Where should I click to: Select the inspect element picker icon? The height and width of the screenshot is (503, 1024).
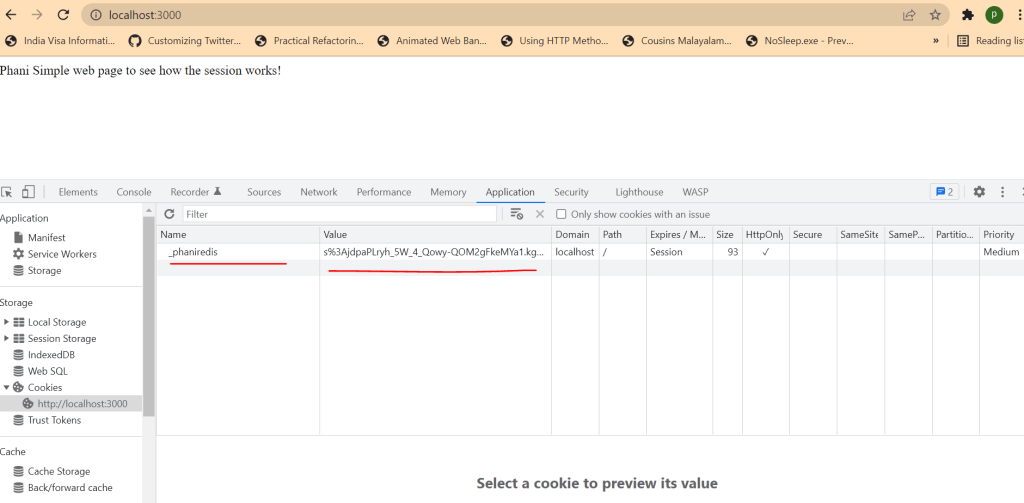(7, 192)
